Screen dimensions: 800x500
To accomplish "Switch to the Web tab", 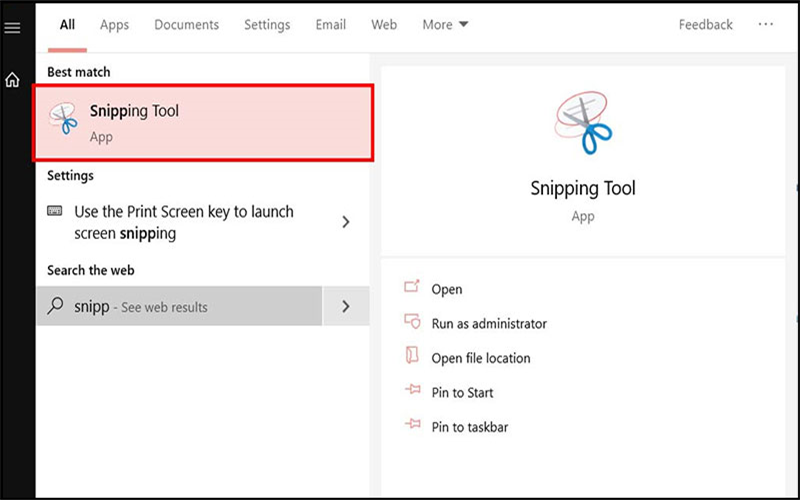I will (x=384, y=24).
